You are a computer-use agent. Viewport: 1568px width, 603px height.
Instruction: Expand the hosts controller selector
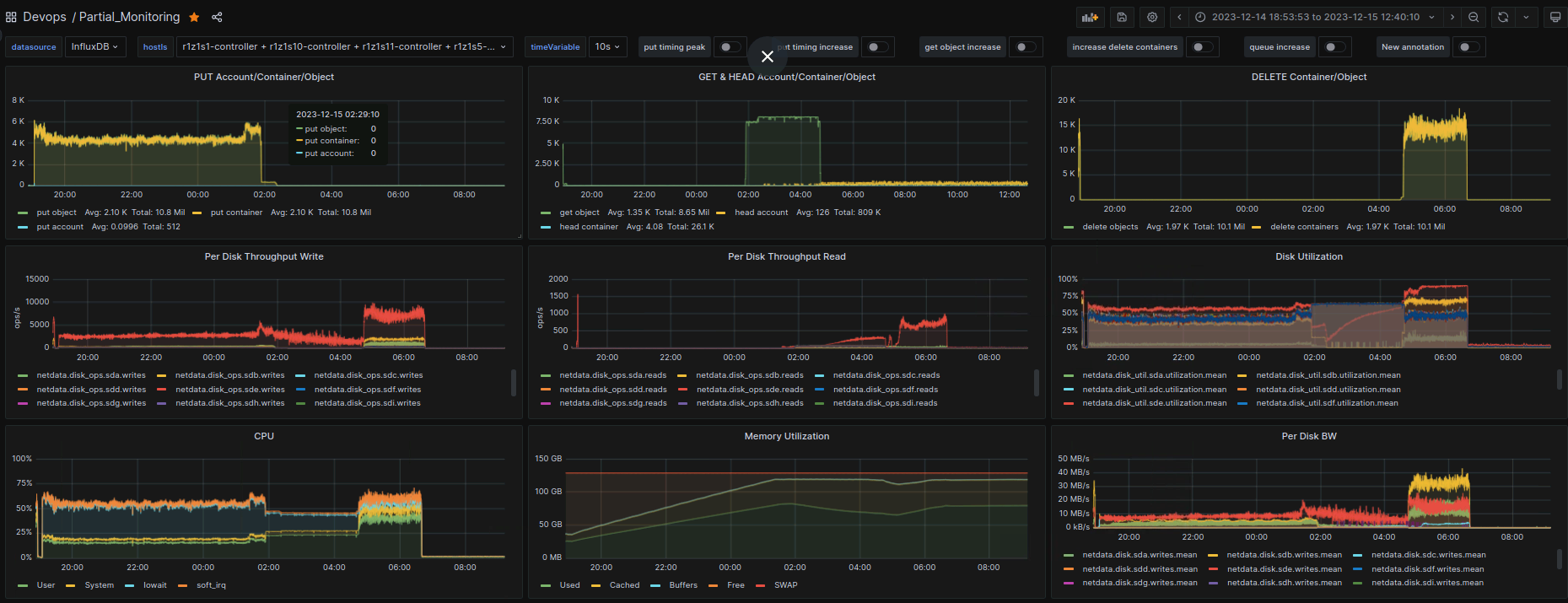[x=344, y=47]
